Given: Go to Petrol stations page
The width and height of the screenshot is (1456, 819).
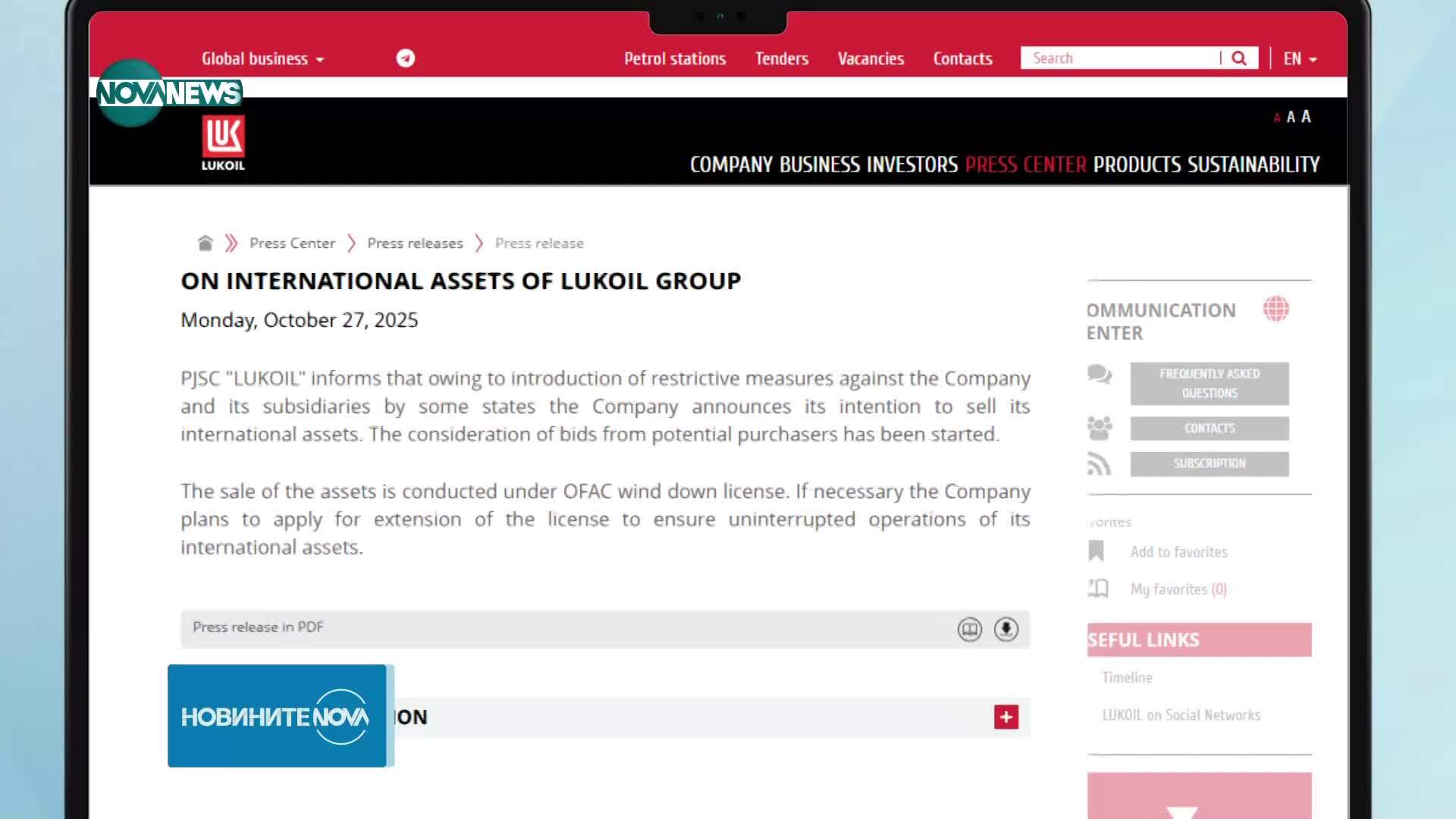Looking at the screenshot, I should [675, 58].
